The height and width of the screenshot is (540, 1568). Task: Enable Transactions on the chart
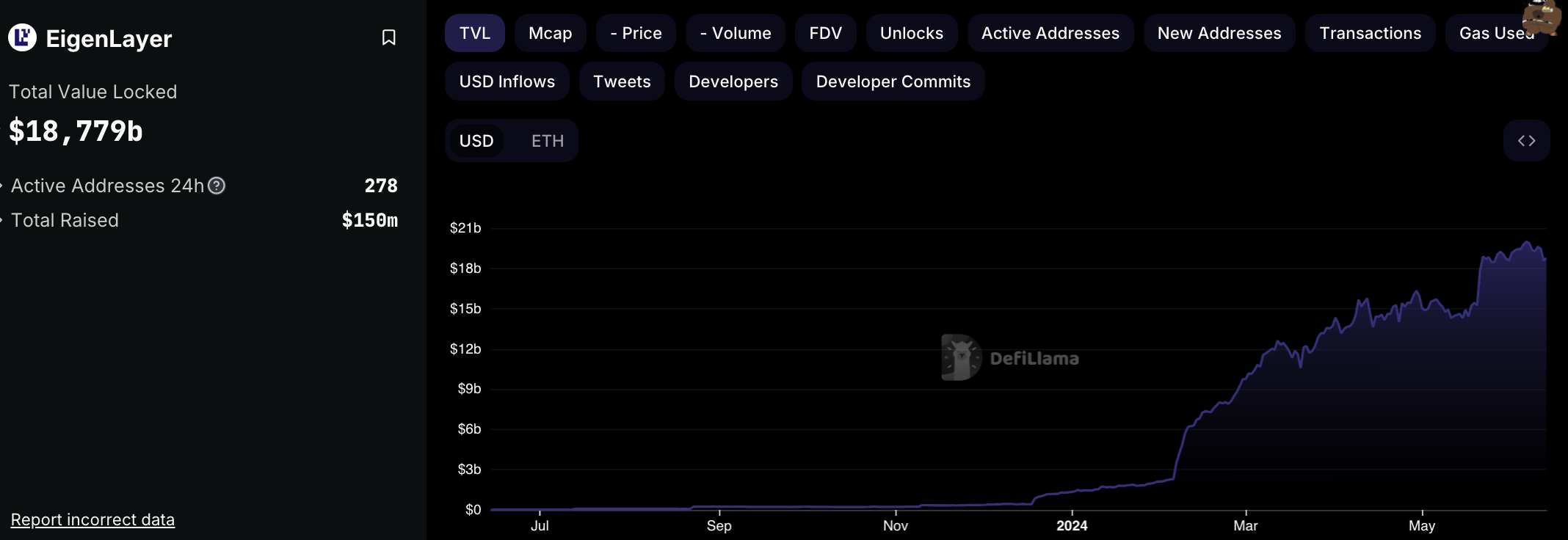pos(1371,33)
